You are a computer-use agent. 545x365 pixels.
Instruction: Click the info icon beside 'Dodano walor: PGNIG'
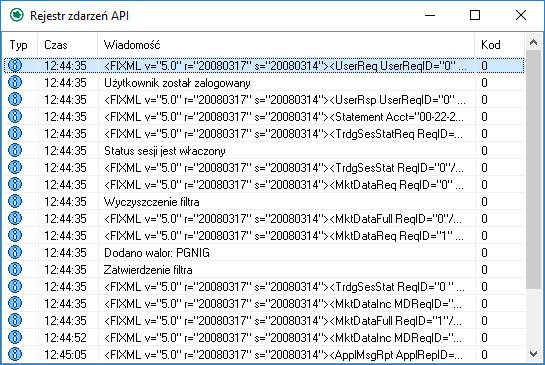point(15,253)
